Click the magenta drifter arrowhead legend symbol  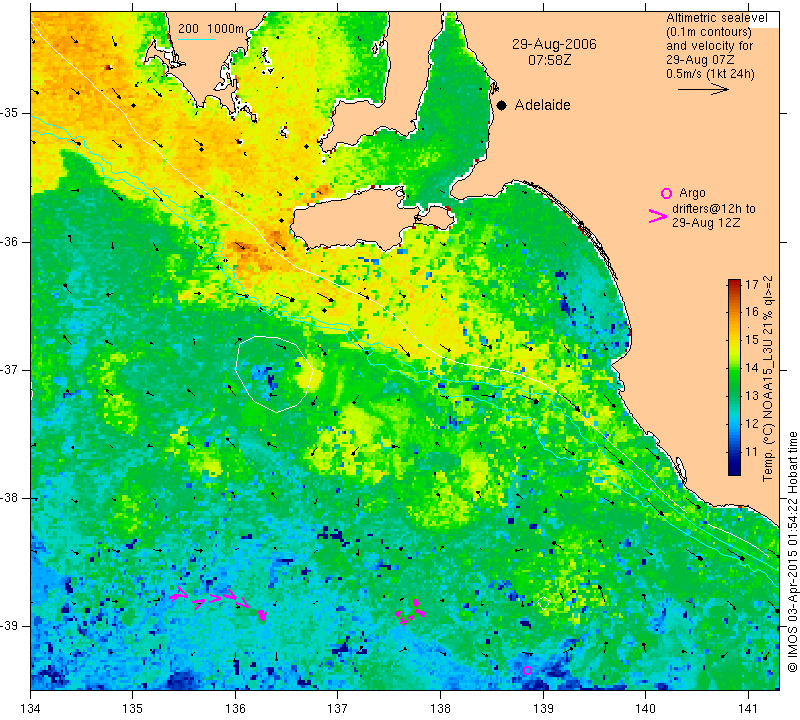(658, 216)
